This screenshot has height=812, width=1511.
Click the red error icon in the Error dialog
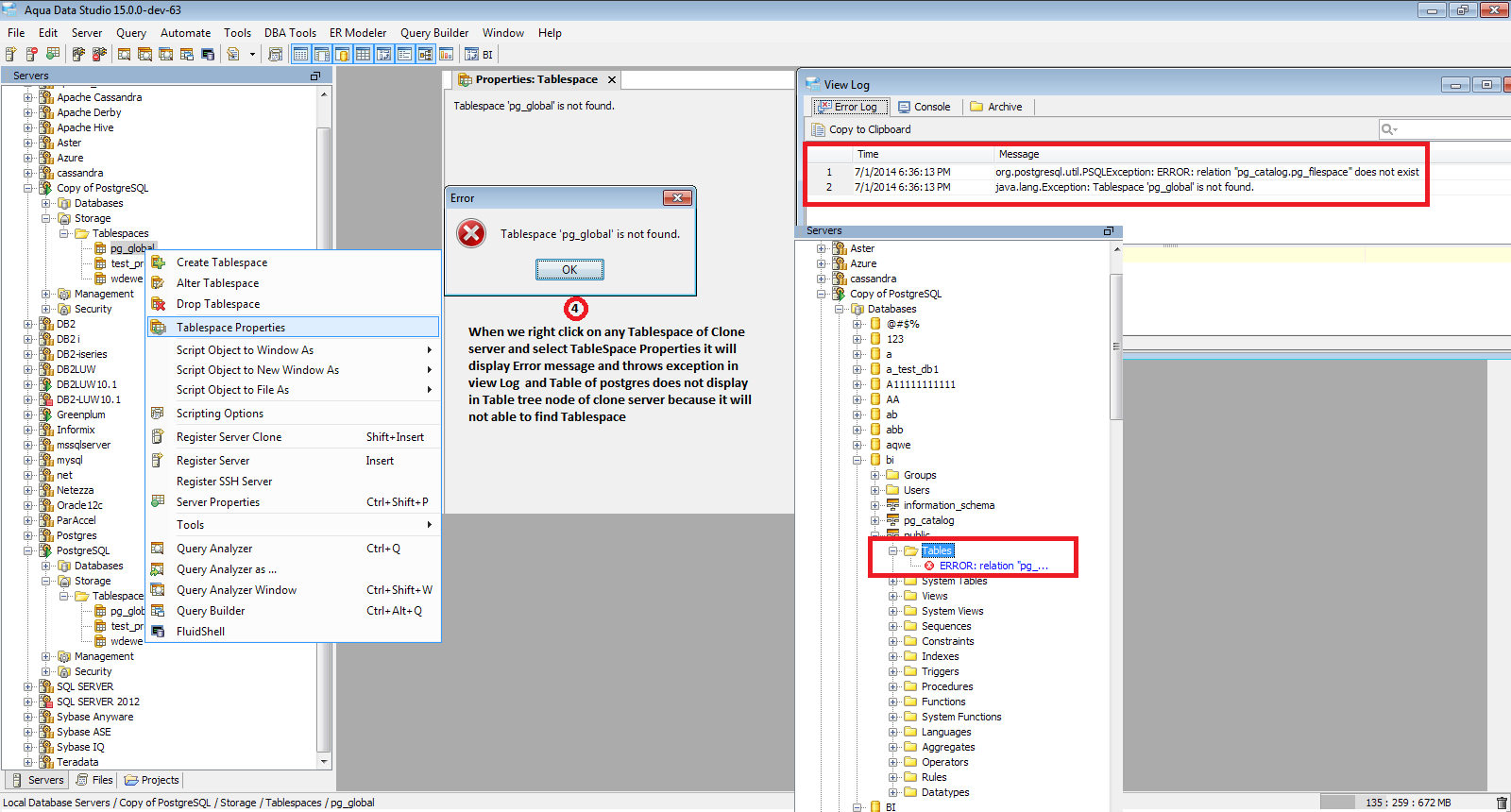[x=471, y=233]
